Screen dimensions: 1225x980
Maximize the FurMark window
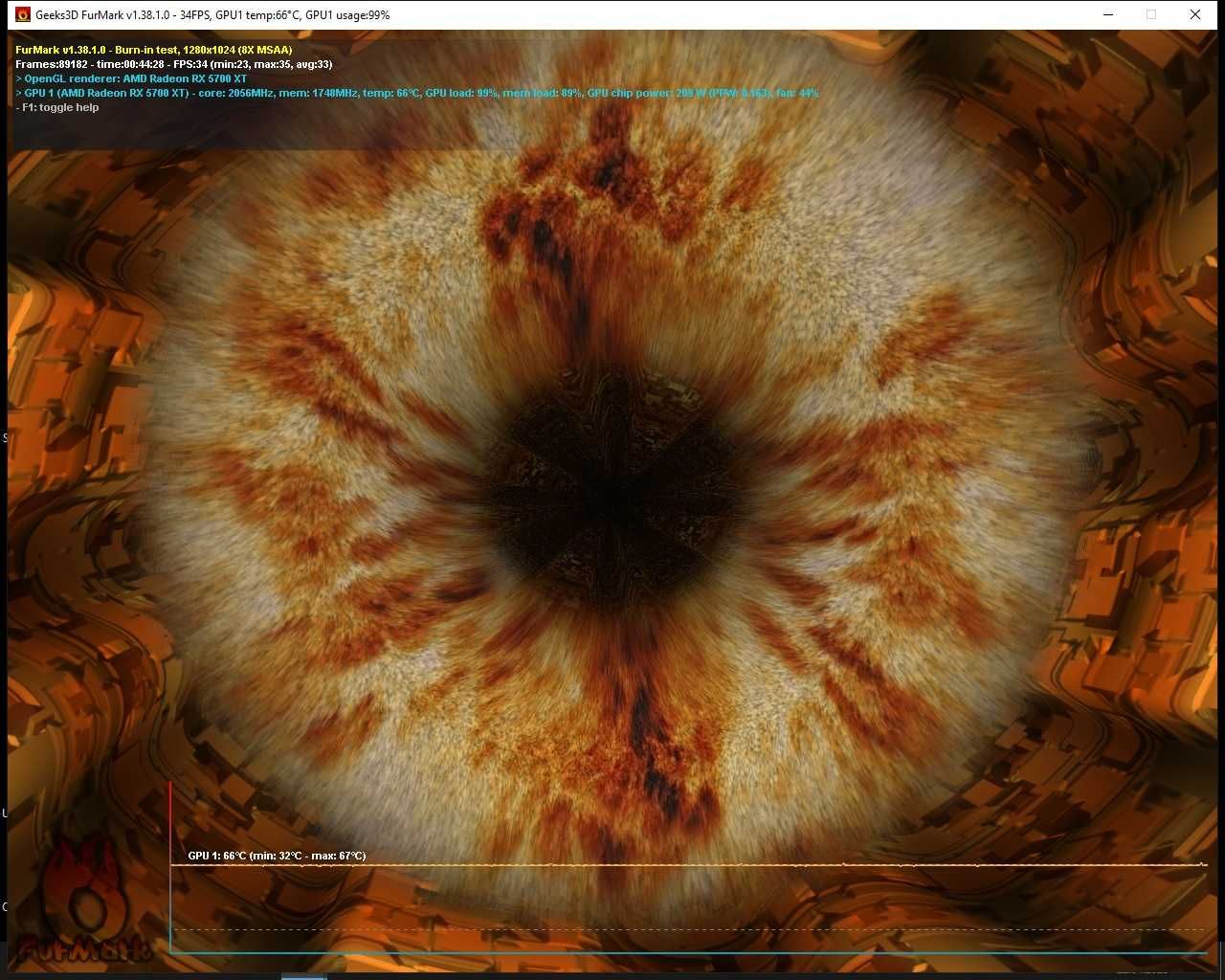(1151, 14)
